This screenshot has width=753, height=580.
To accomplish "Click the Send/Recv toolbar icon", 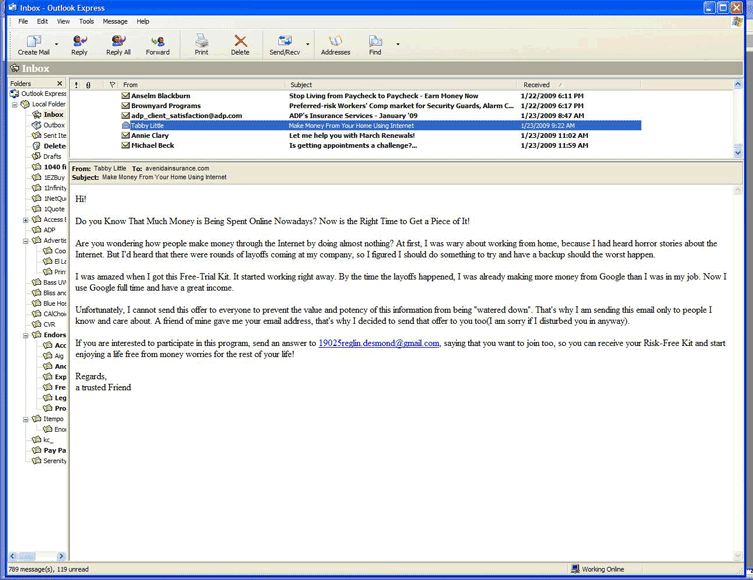I will point(283,44).
